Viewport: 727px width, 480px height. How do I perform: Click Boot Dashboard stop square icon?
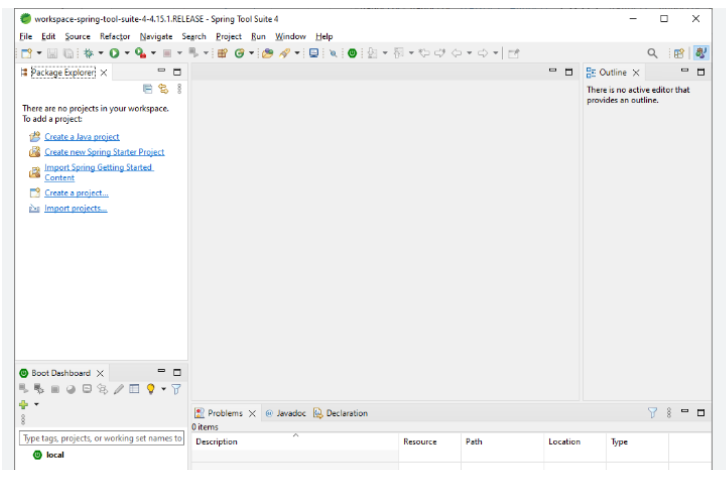click(x=55, y=389)
